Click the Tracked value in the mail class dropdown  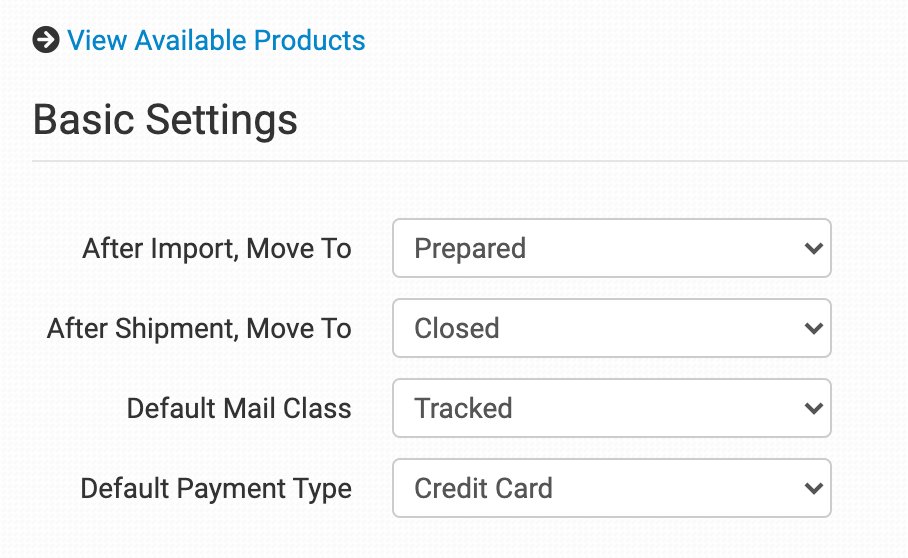[463, 408]
